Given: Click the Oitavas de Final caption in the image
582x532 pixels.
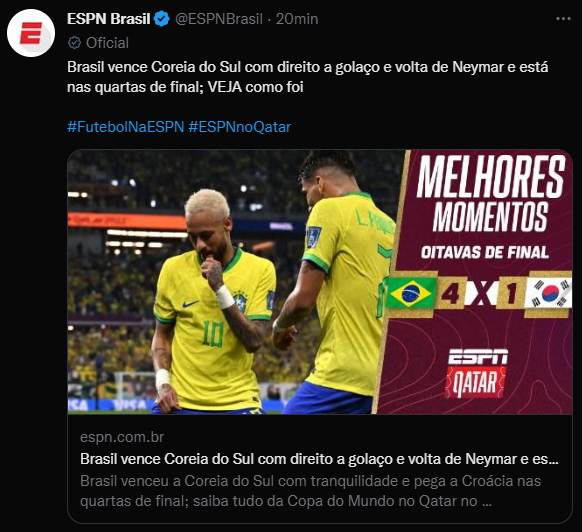Looking at the screenshot, I should click(484, 253).
